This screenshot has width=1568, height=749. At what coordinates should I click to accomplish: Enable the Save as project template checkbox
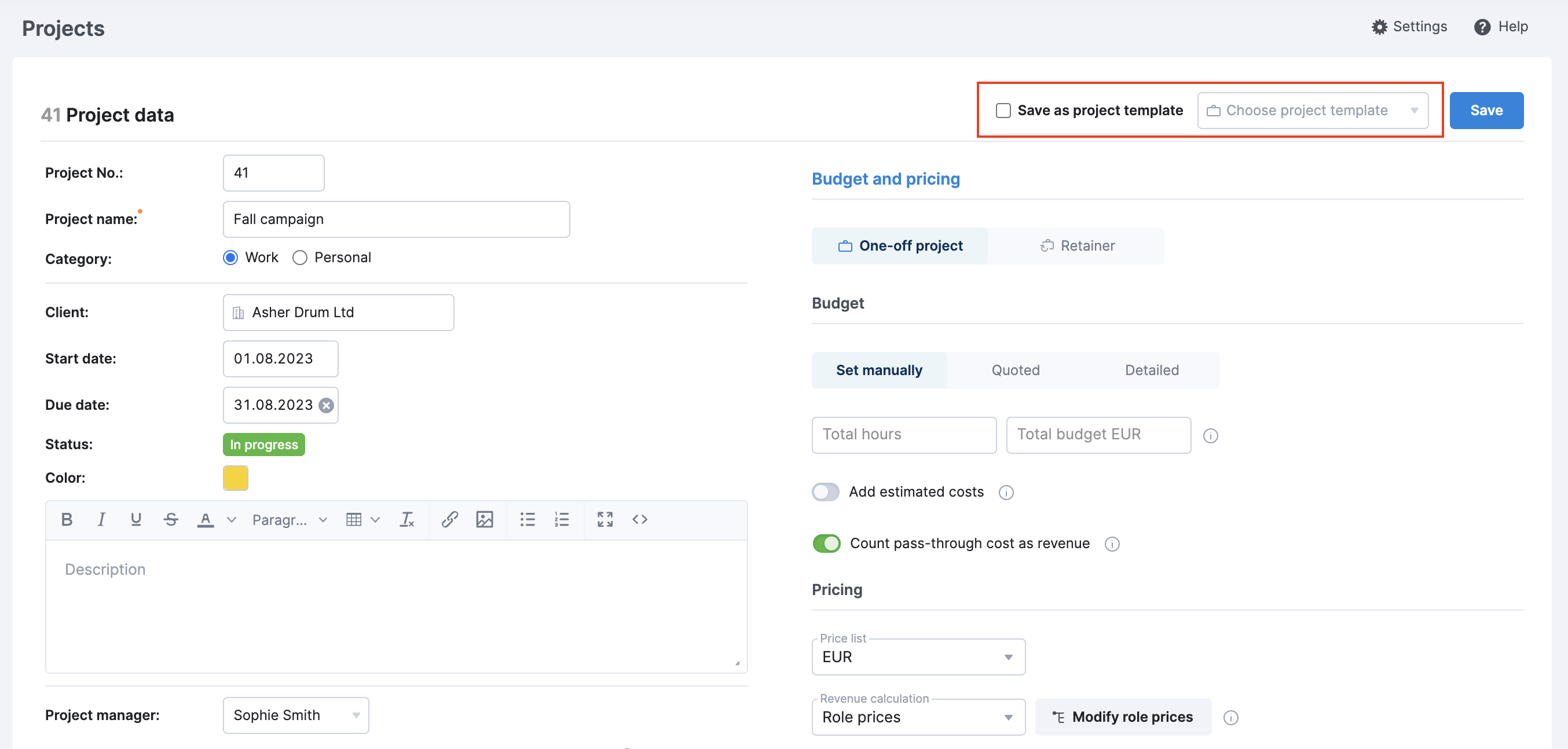(1002, 110)
